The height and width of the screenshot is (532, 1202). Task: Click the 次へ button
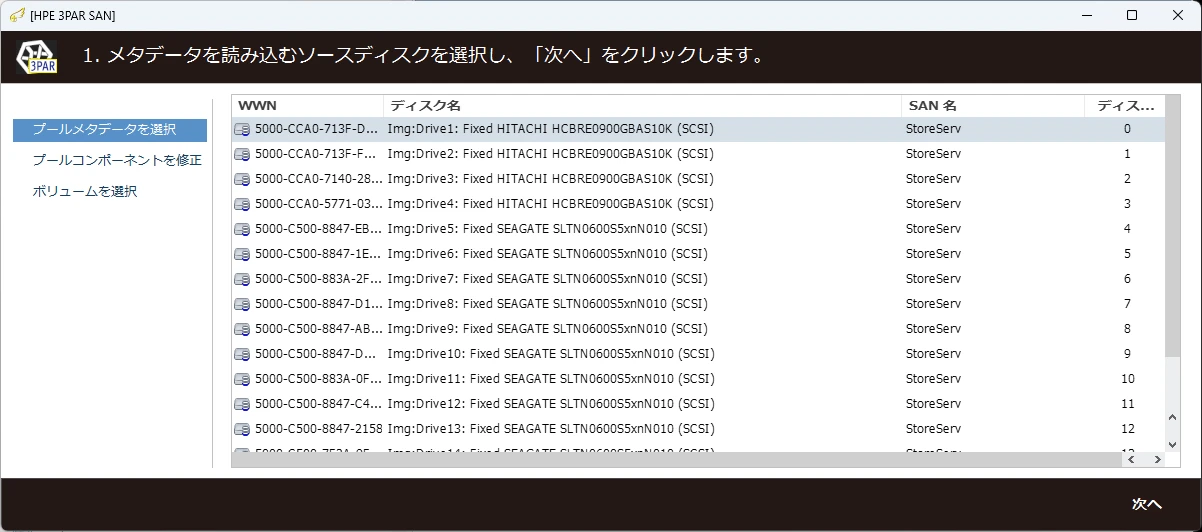tap(1146, 504)
